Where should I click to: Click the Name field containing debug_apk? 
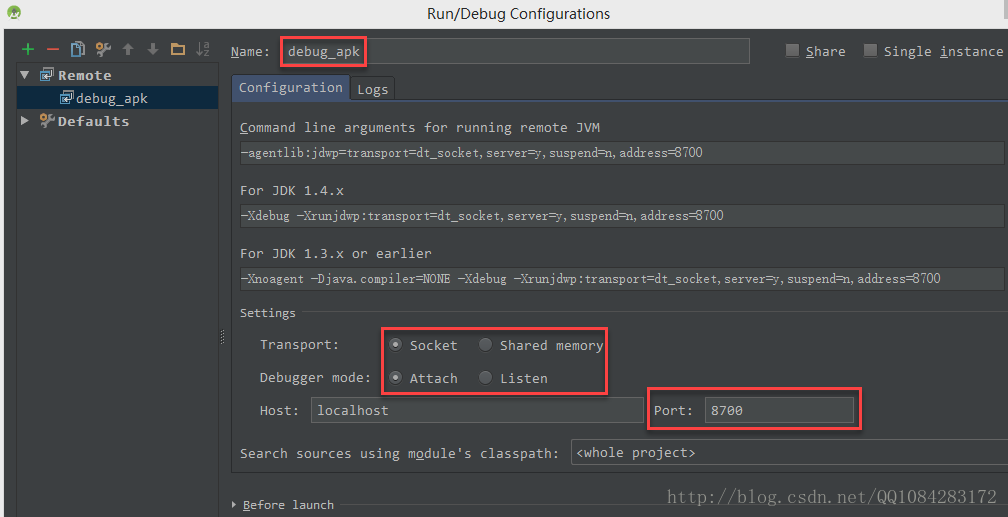[x=515, y=51]
